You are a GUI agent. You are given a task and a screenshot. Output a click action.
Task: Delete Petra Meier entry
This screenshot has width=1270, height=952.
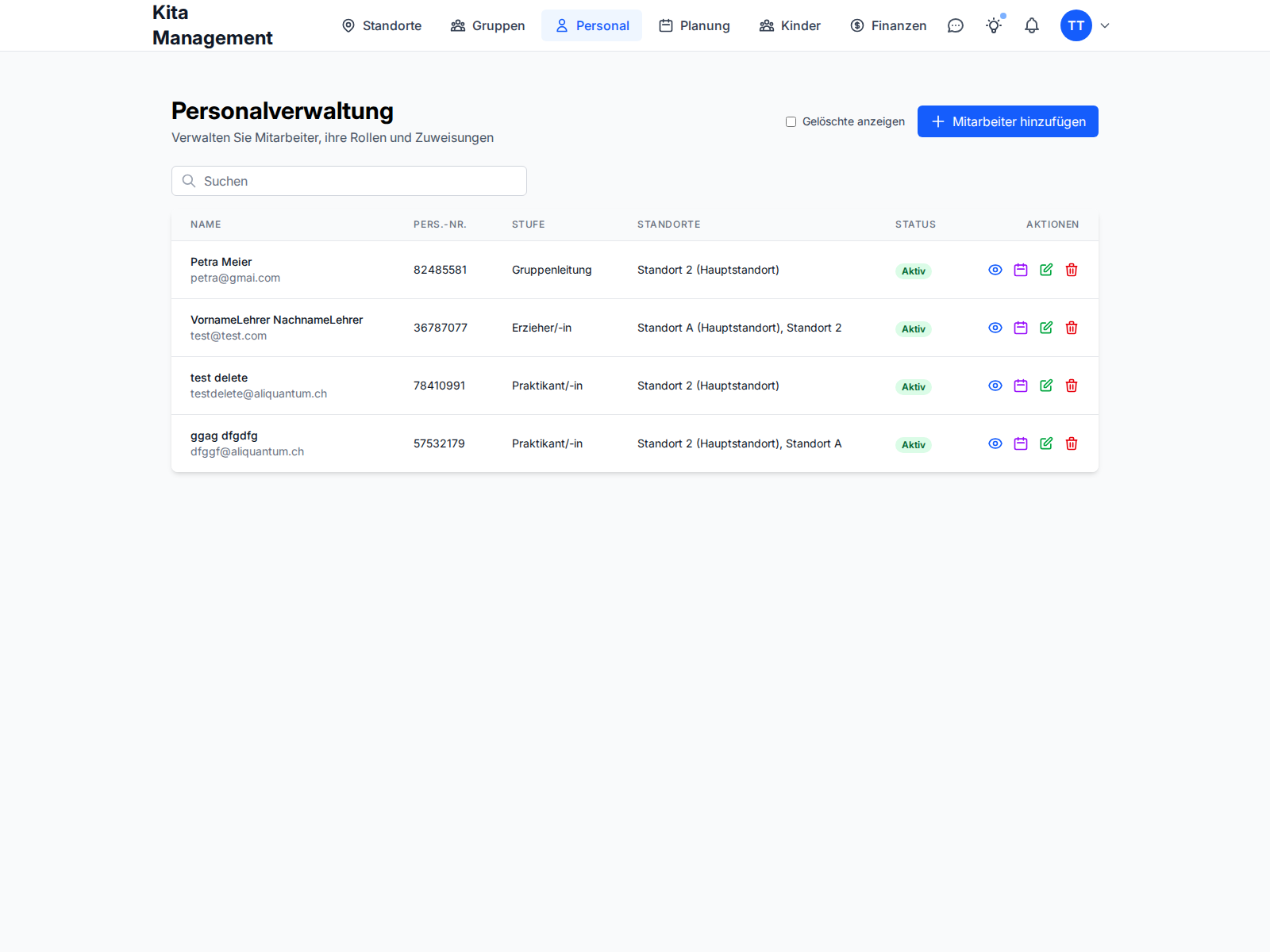(1072, 270)
